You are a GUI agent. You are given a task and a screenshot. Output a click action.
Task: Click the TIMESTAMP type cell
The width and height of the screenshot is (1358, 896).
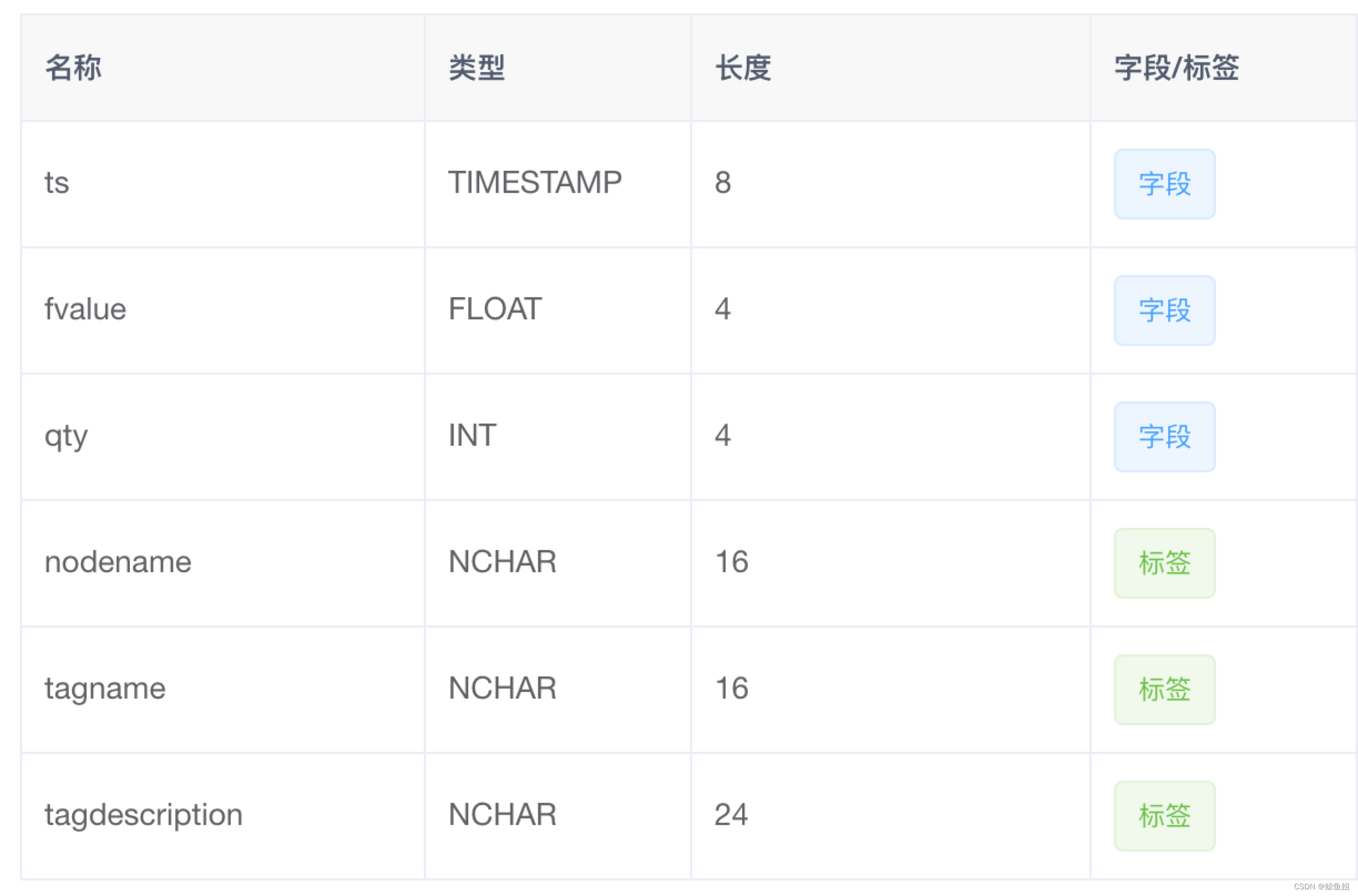(x=534, y=184)
